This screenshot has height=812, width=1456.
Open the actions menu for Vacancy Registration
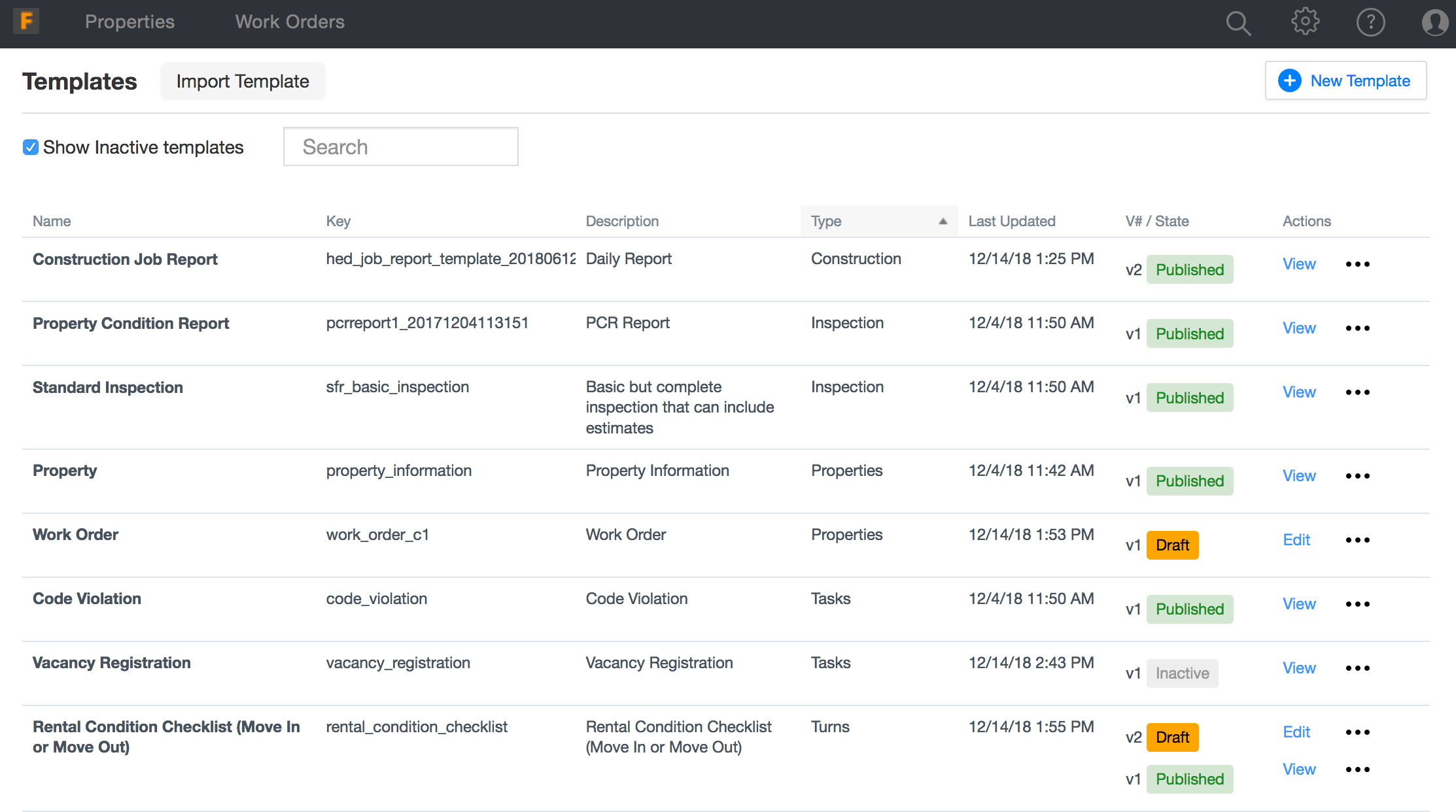pos(1357,668)
